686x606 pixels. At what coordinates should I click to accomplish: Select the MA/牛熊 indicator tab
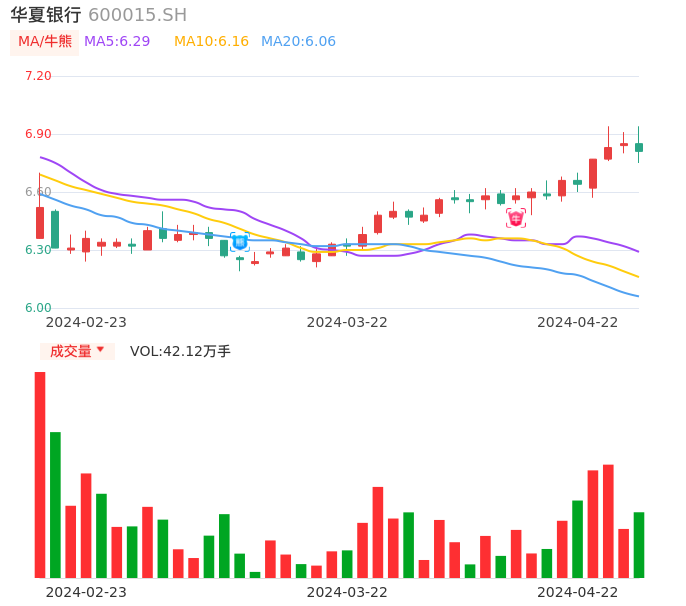point(45,42)
